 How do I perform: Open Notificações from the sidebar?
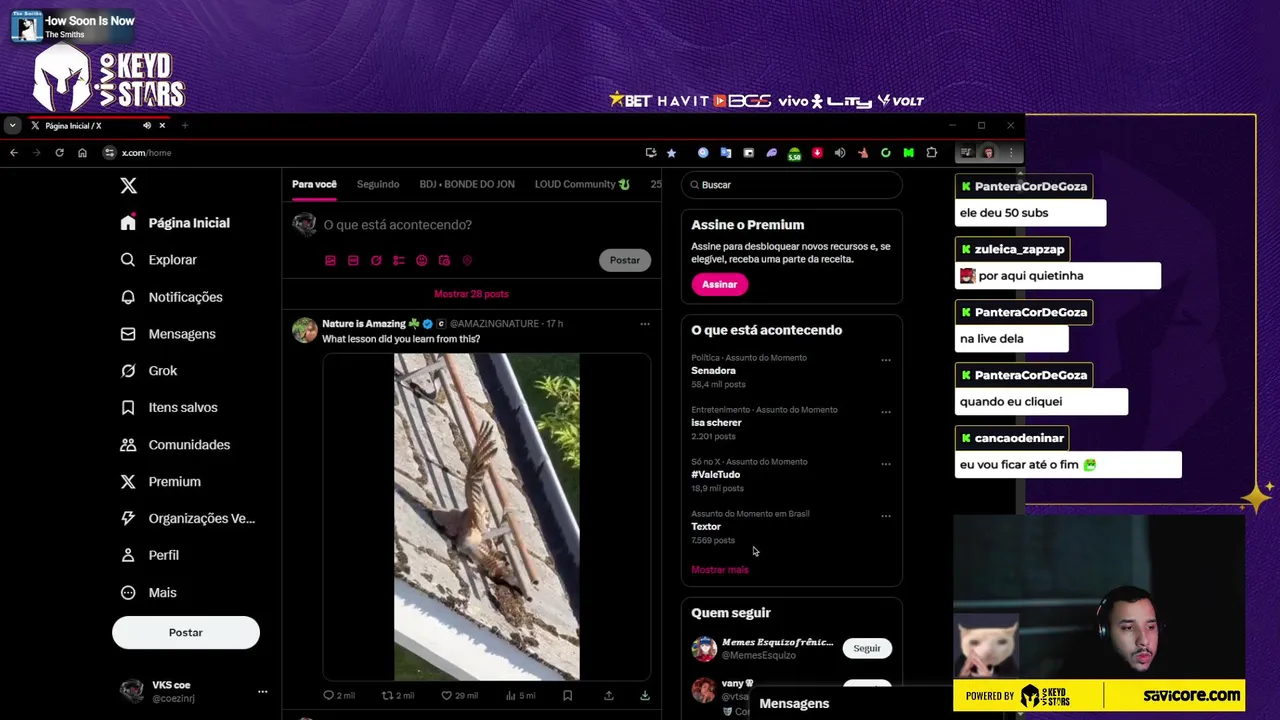click(172, 297)
